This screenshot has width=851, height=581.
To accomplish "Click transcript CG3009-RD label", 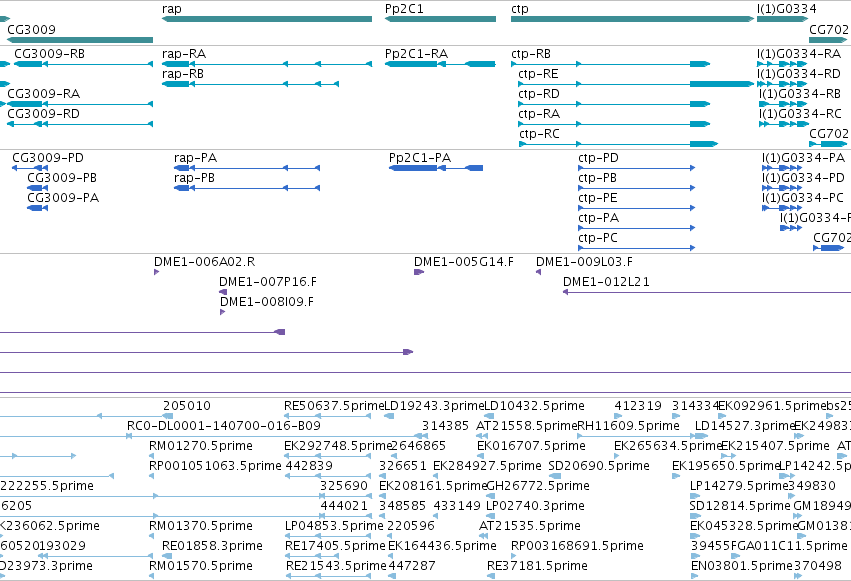I will 43,114.
